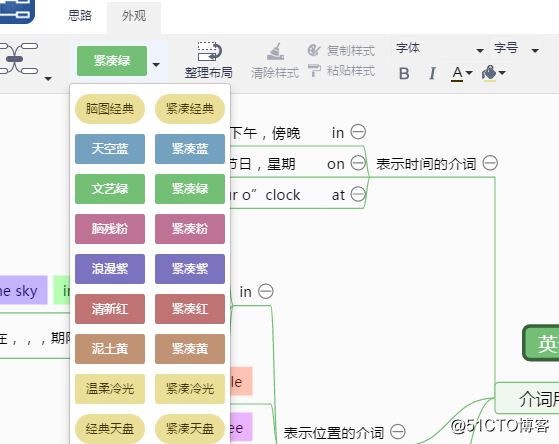Click the background fill bucket icon

pos(489,73)
